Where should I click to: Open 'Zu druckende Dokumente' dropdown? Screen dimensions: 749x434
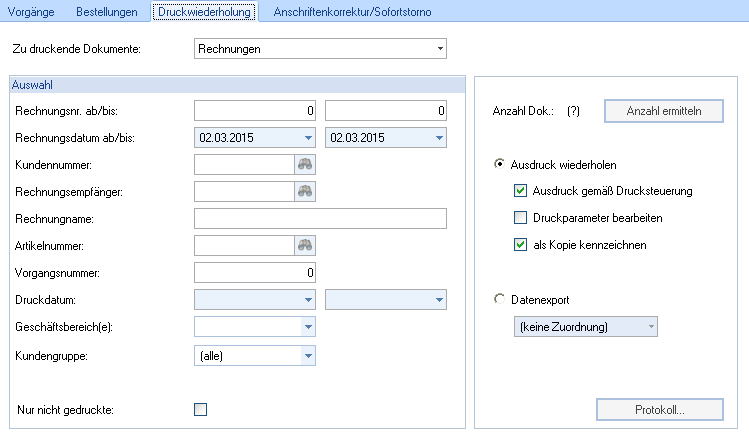coord(439,48)
